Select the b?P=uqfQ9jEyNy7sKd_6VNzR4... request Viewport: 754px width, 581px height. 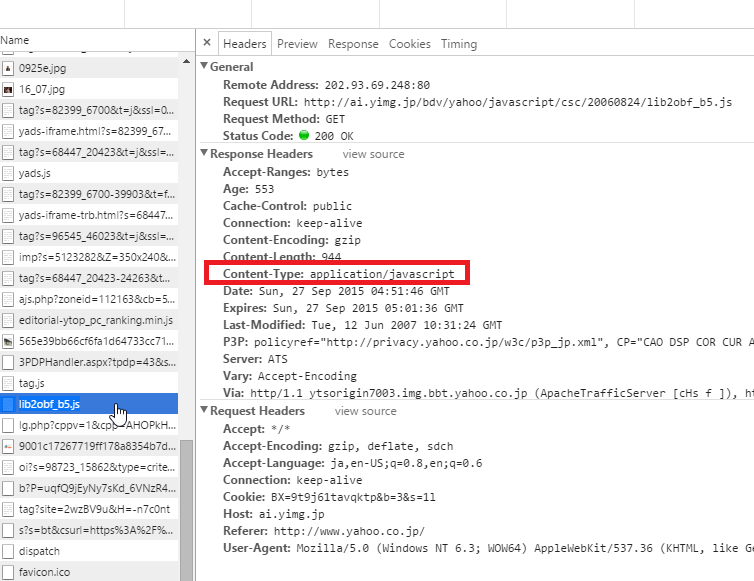click(x=89, y=488)
